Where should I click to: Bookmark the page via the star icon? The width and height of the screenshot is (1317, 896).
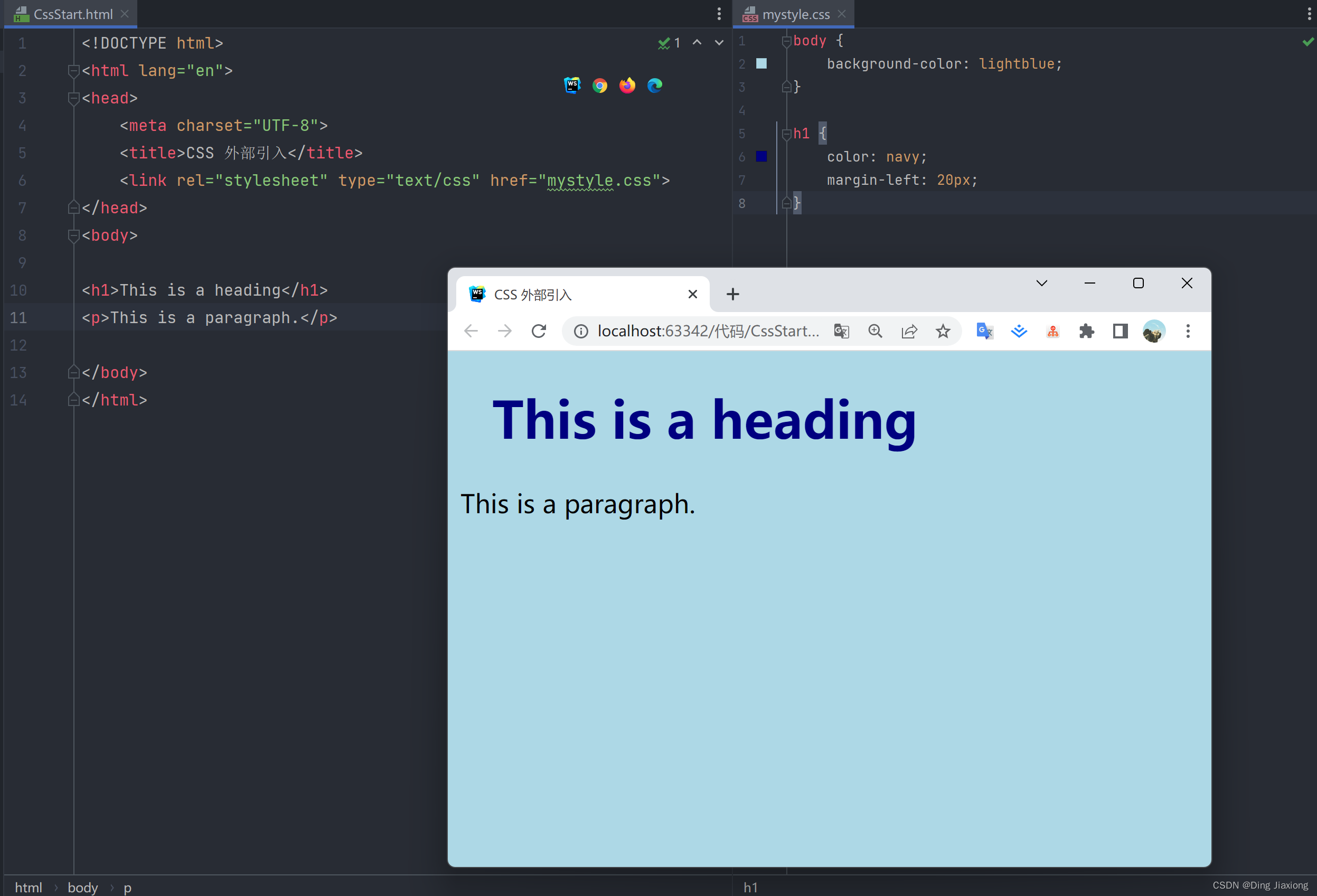tap(943, 331)
